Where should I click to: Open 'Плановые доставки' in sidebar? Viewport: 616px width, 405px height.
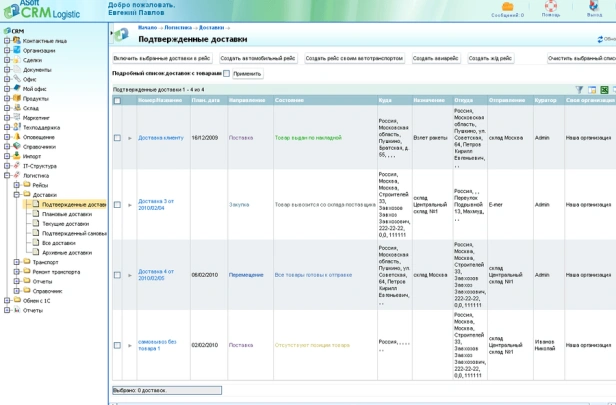tap(66, 213)
